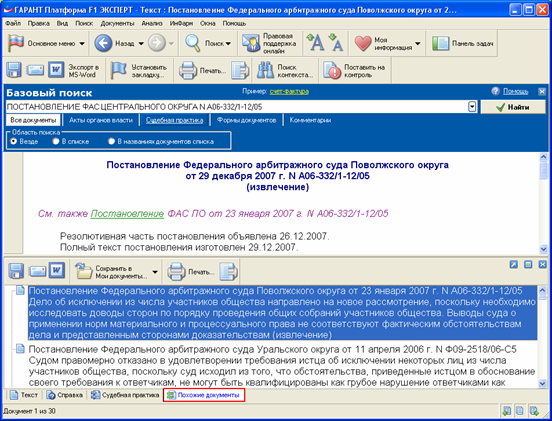The image size is (552, 421).
Task: Open Правовая поддержка онлайн
Action: tap(269, 43)
